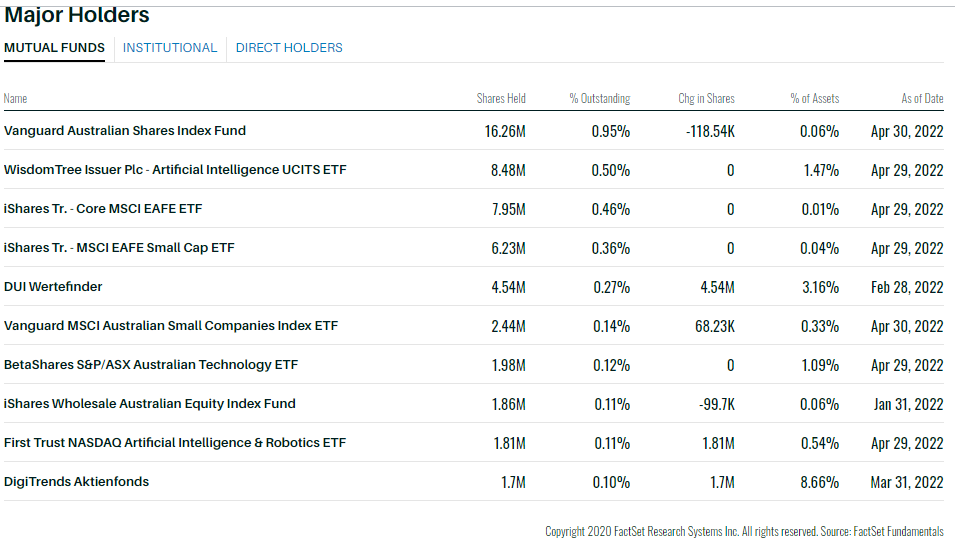This screenshot has width=955, height=539.
Task: Switch to the Institutional tab
Action: click(x=170, y=48)
